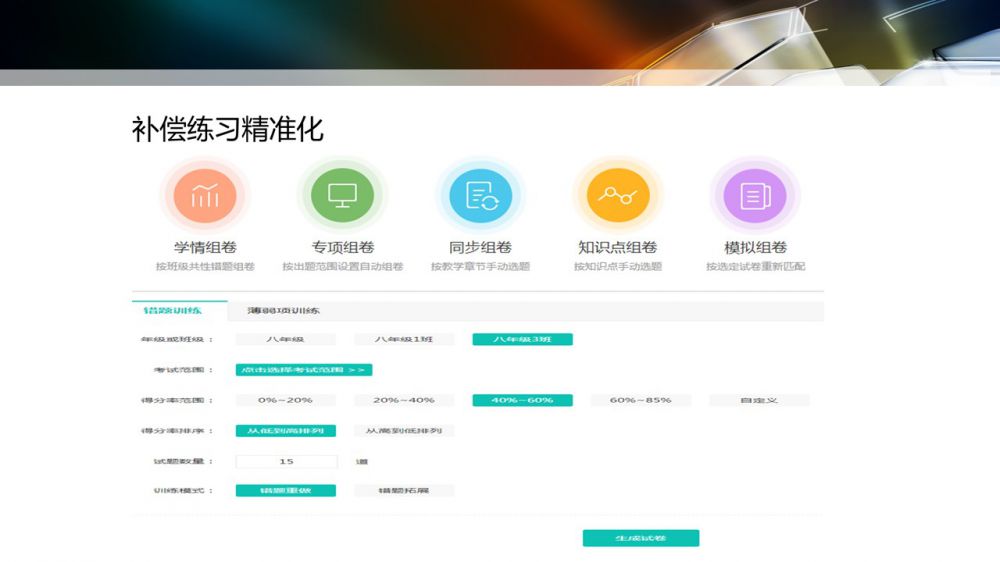The height and width of the screenshot is (562, 1000).
Task: Pick the 20%~40% score rate range
Action: 404,400
